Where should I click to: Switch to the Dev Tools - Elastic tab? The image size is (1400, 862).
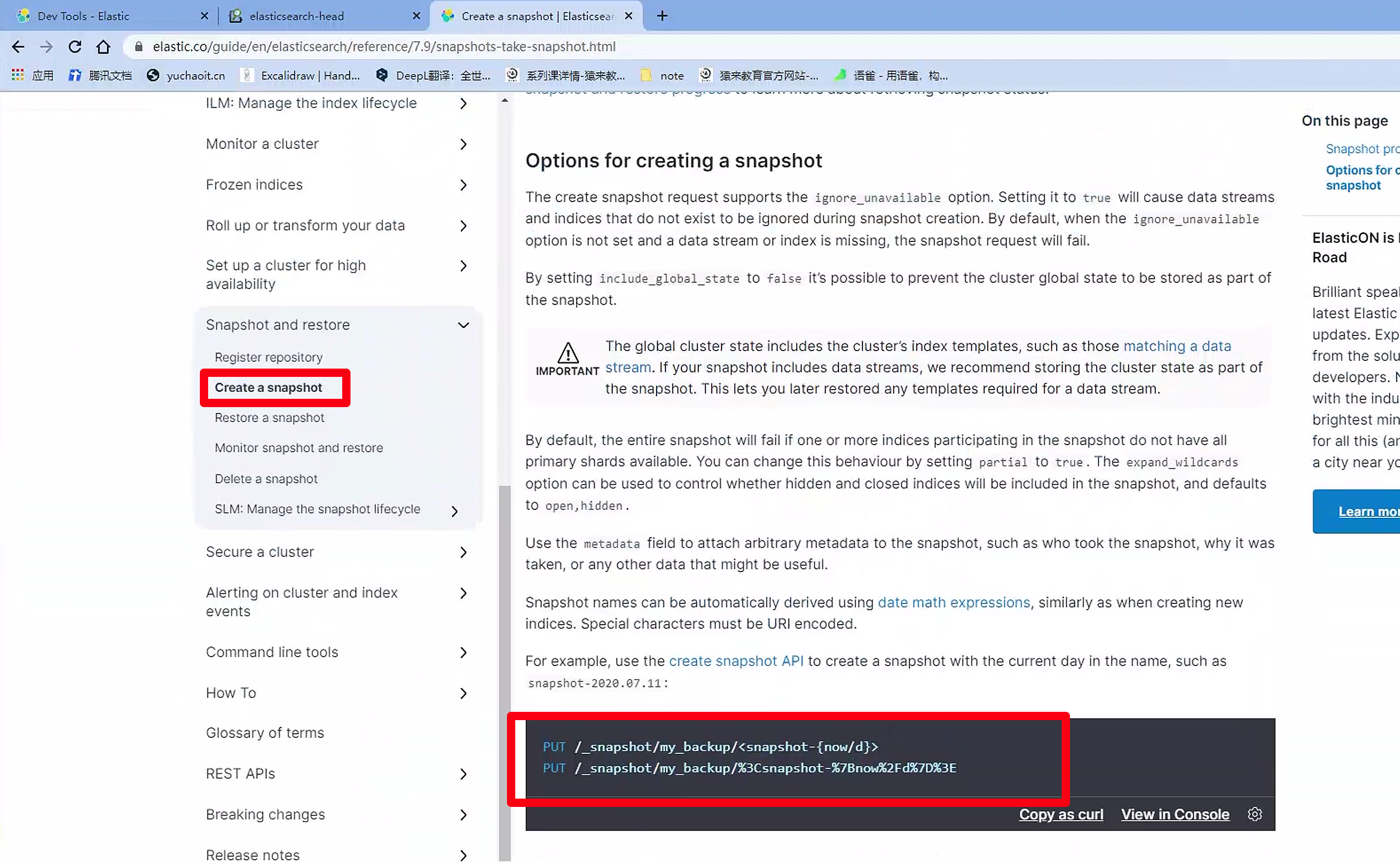(83, 16)
